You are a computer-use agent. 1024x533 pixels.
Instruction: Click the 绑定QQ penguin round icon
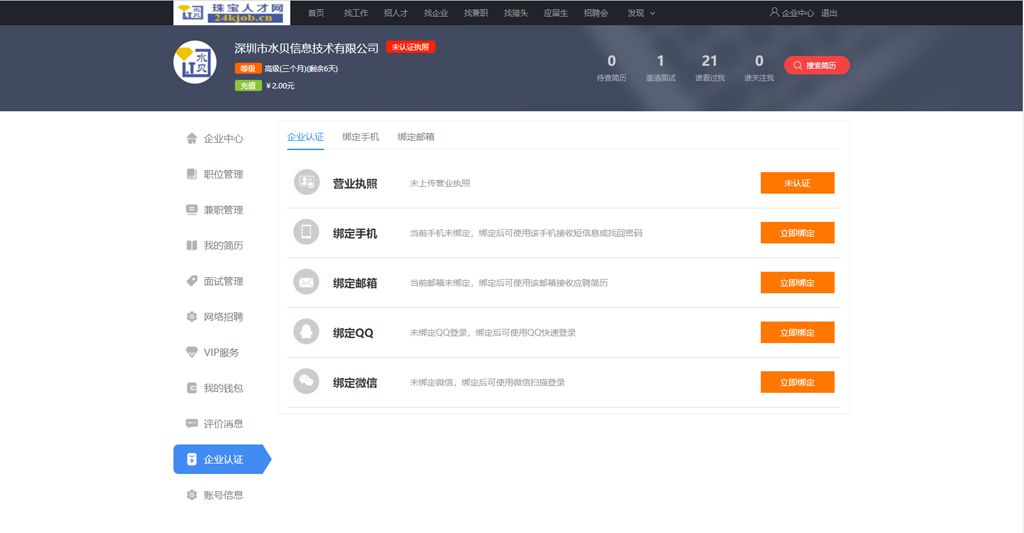pos(306,332)
